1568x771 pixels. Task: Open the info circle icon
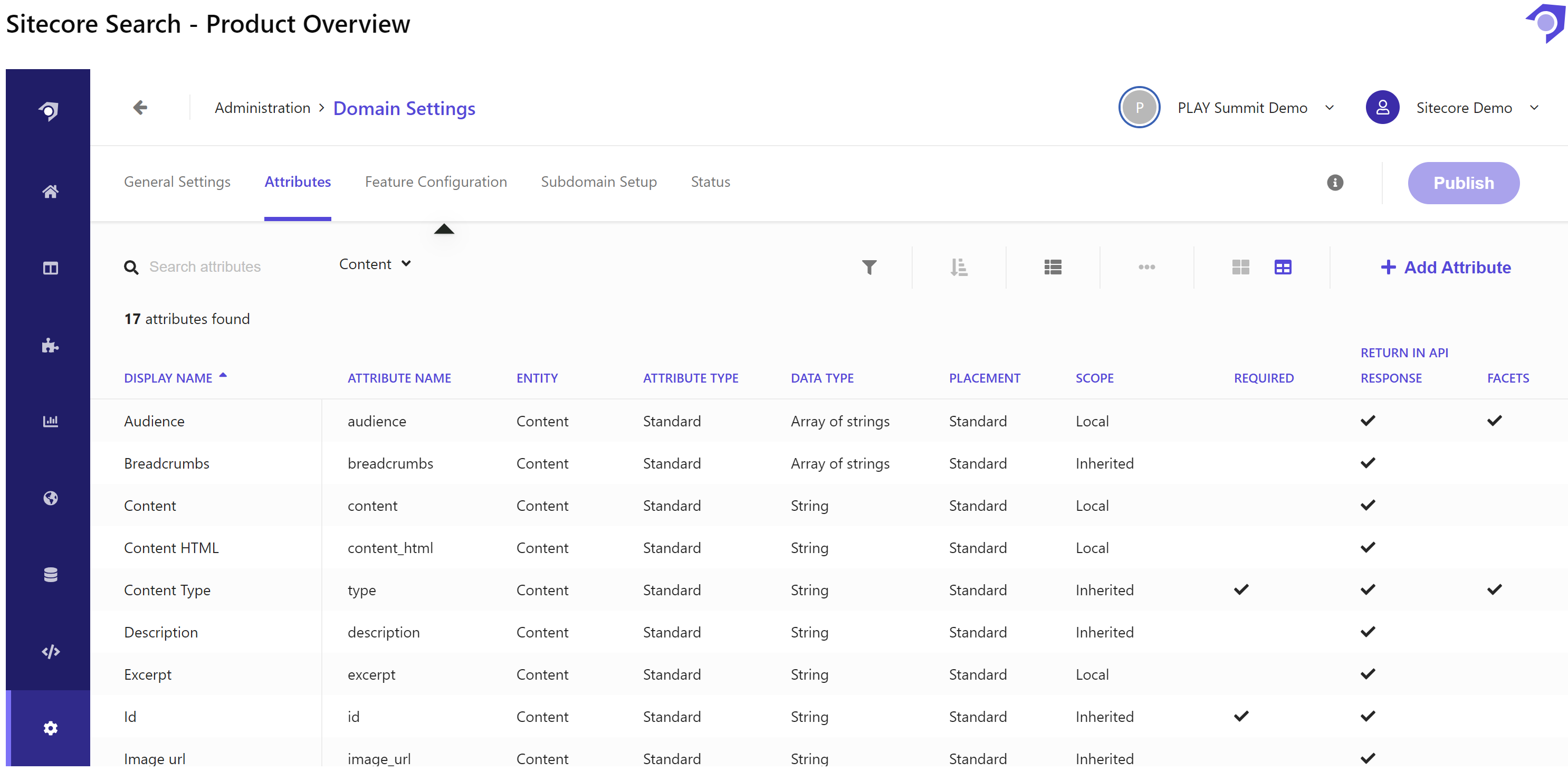click(1334, 182)
